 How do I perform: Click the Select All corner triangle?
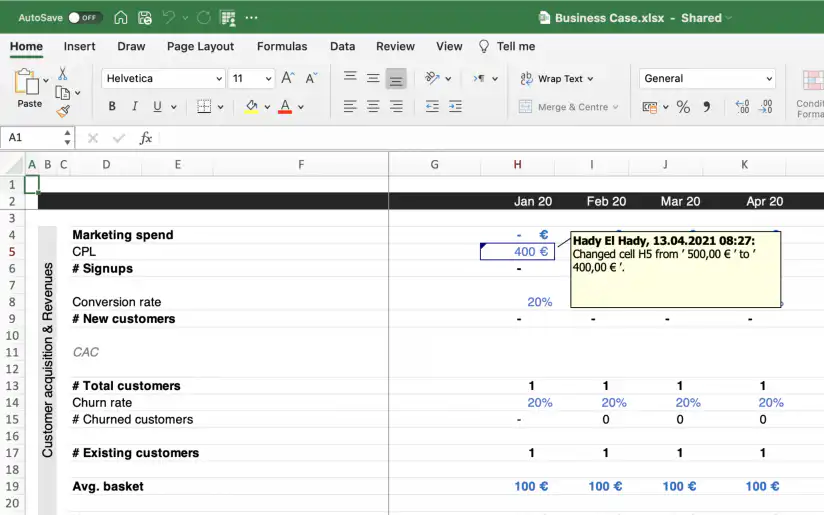[14, 166]
